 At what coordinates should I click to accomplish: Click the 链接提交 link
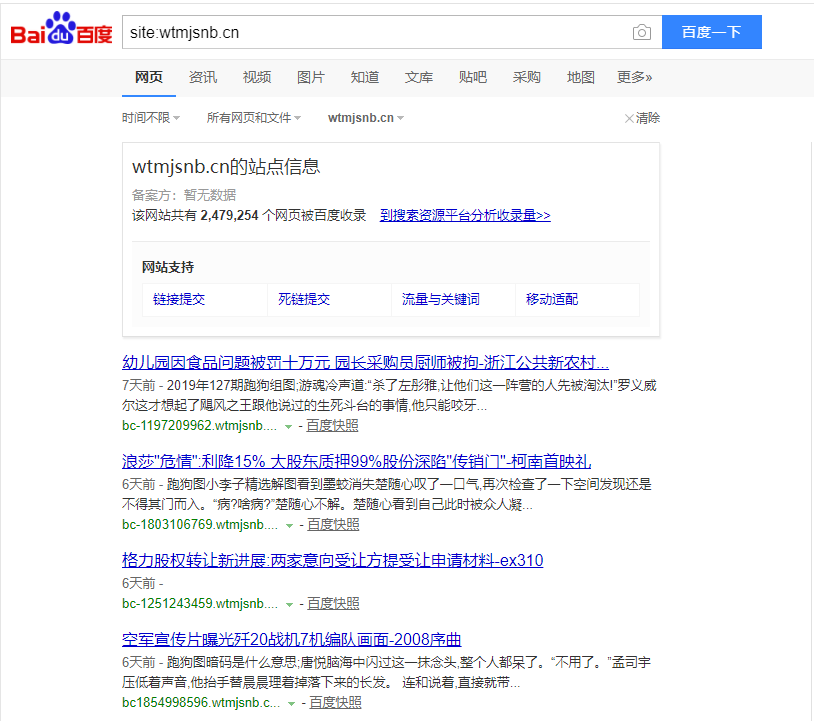click(179, 300)
